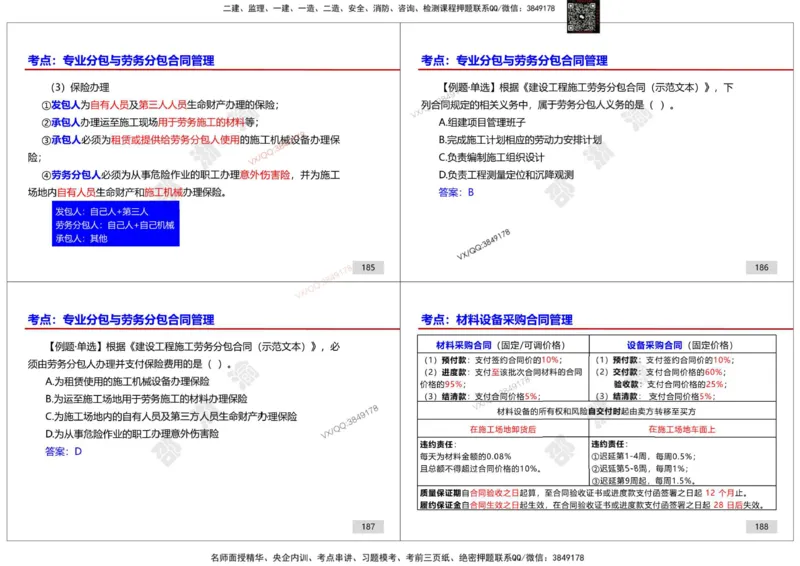
Task: Click page number 186
Action: point(762,267)
